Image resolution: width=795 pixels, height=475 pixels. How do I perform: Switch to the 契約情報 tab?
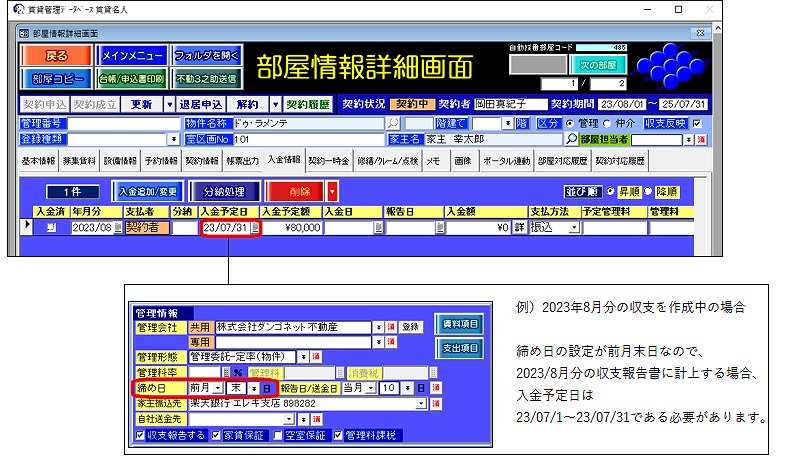[x=202, y=160]
